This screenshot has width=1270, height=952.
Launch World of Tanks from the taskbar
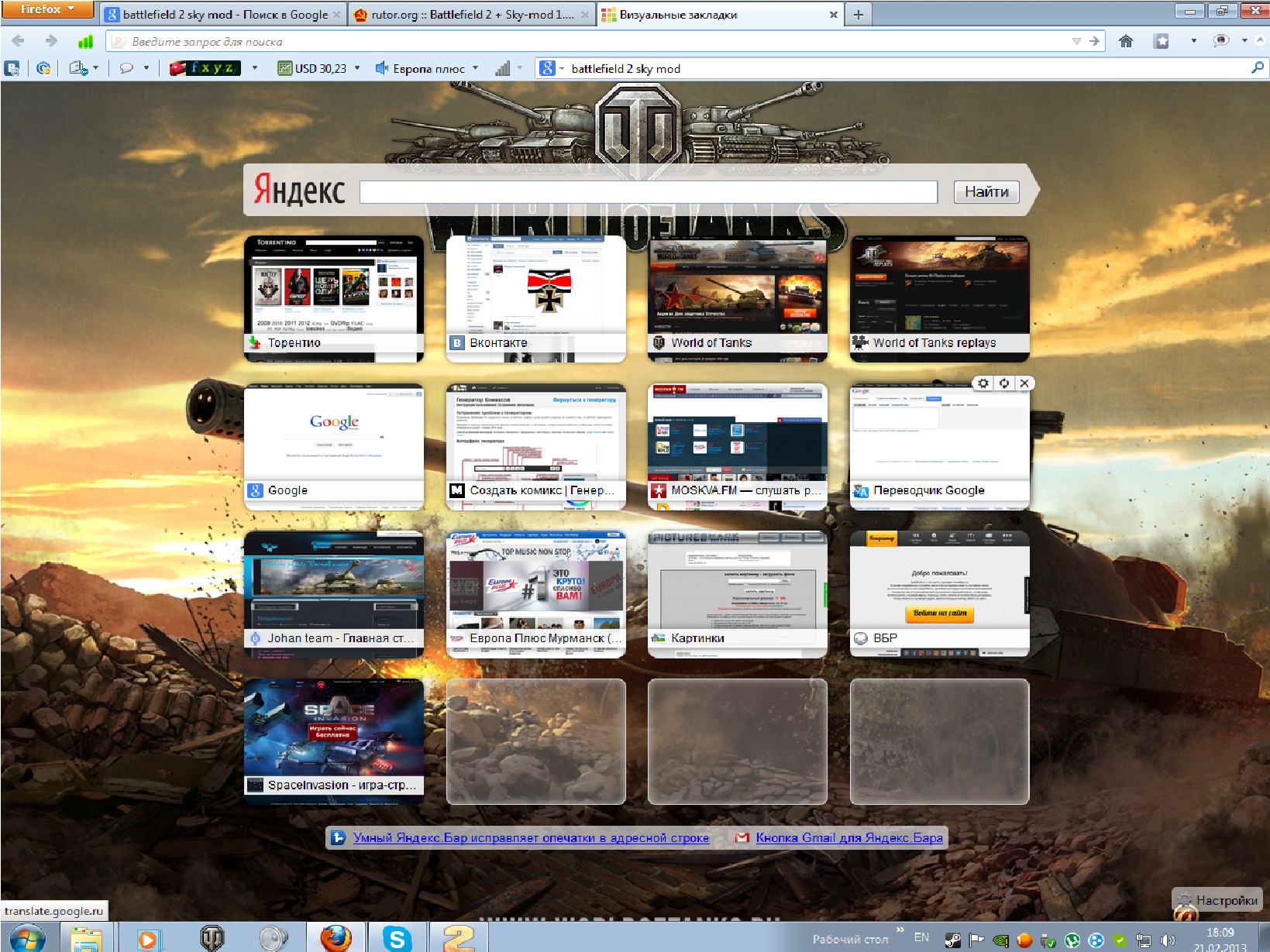pos(212,938)
